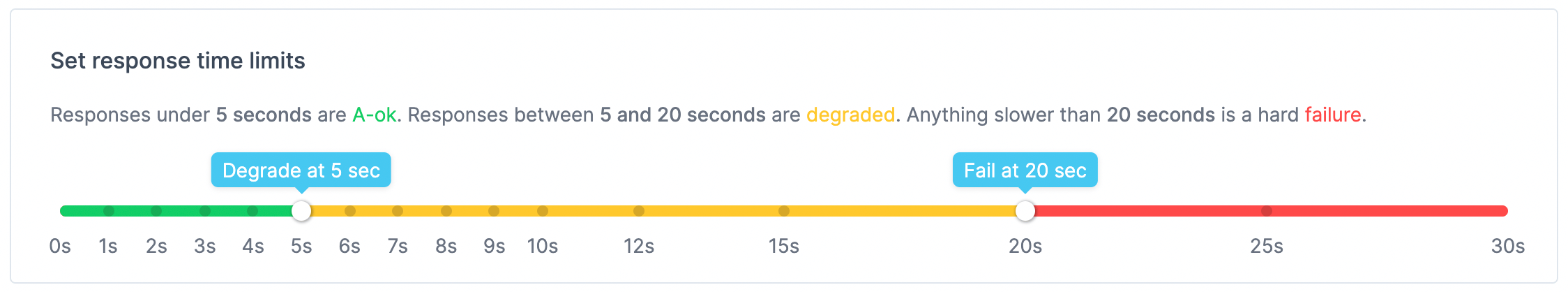Image resolution: width=1568 pixels, height=292 pixels.
Task: Click the 20s label below the slider
Action: (1025, 247)
